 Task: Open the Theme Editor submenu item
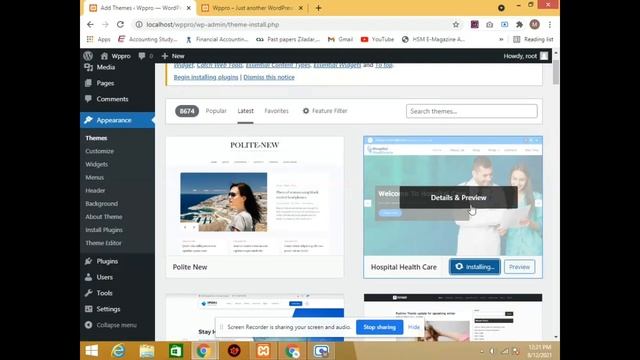(103, 243)
